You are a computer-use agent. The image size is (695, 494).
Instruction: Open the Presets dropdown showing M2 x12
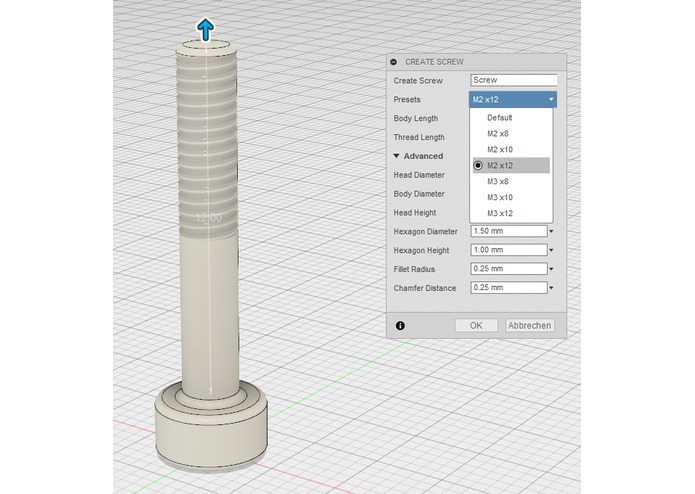(x=513, y=100)
